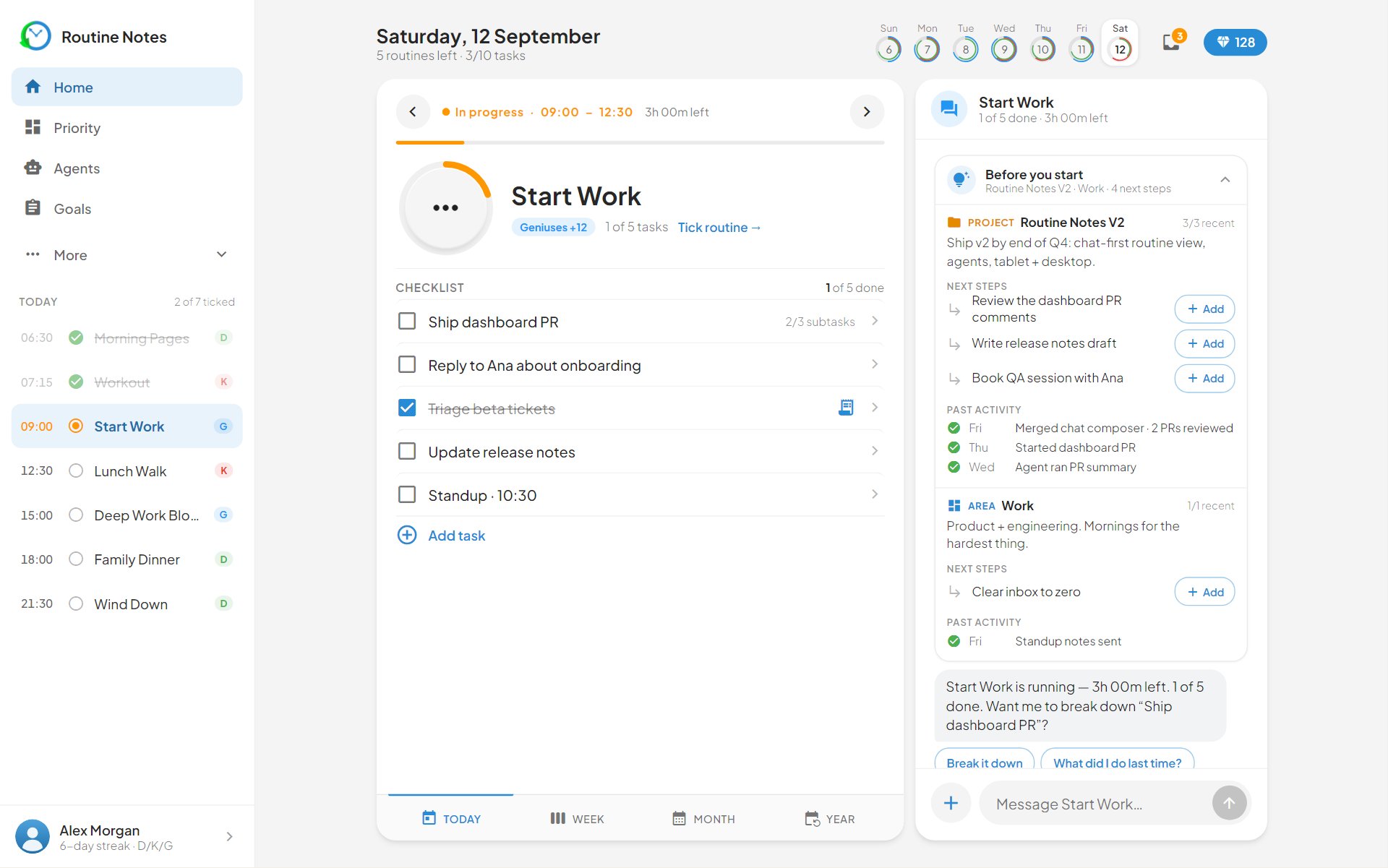Click the three-dots Start Work timer dial
This screenshot has height=868, width=1388.
click(445, 207)
